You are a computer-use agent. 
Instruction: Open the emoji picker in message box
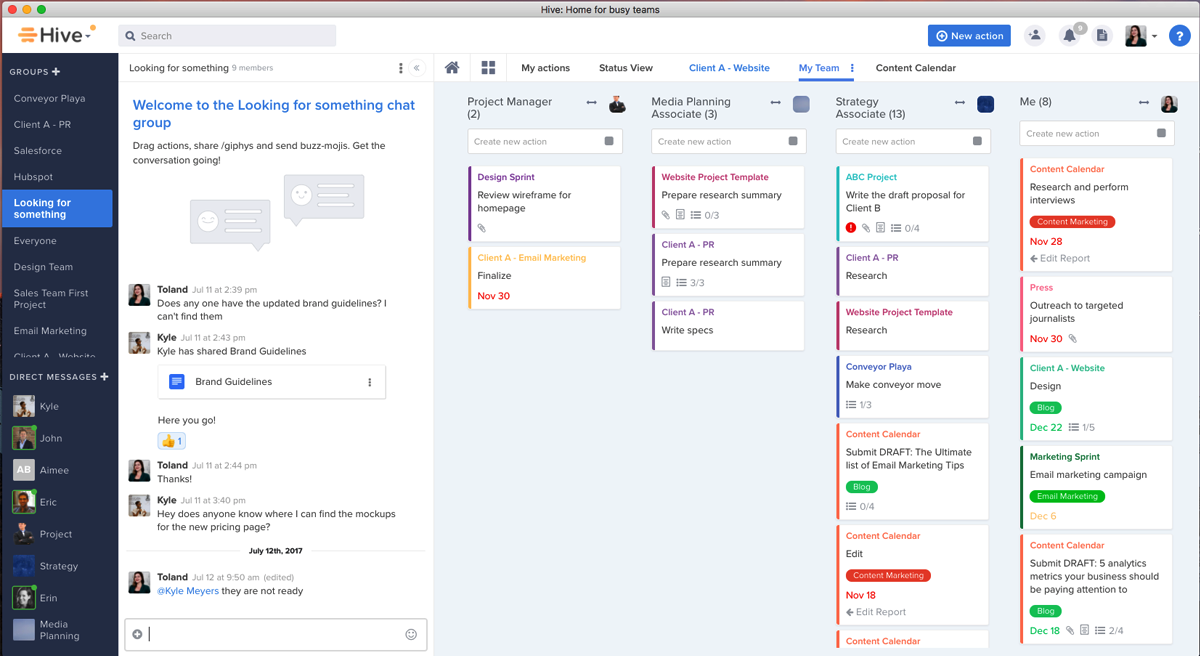pos(411,634)
